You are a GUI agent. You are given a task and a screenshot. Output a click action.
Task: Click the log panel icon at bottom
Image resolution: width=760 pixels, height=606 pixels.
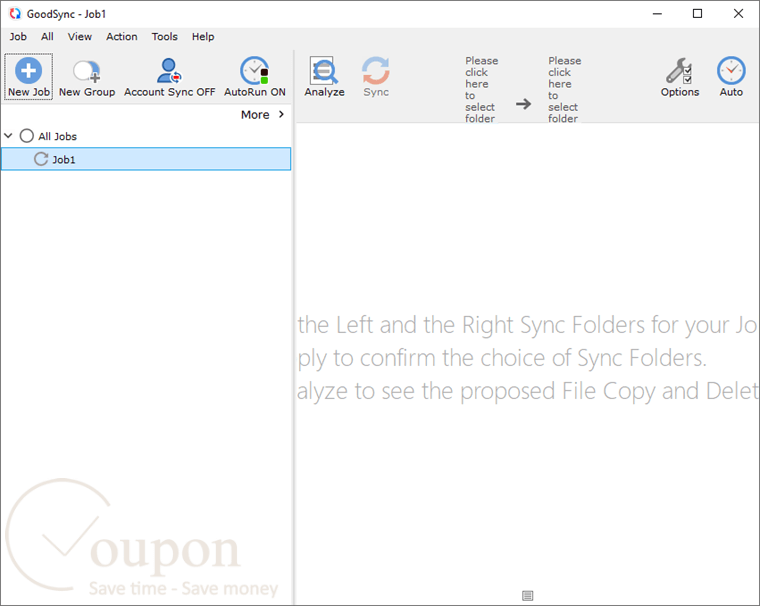(528, 596)
